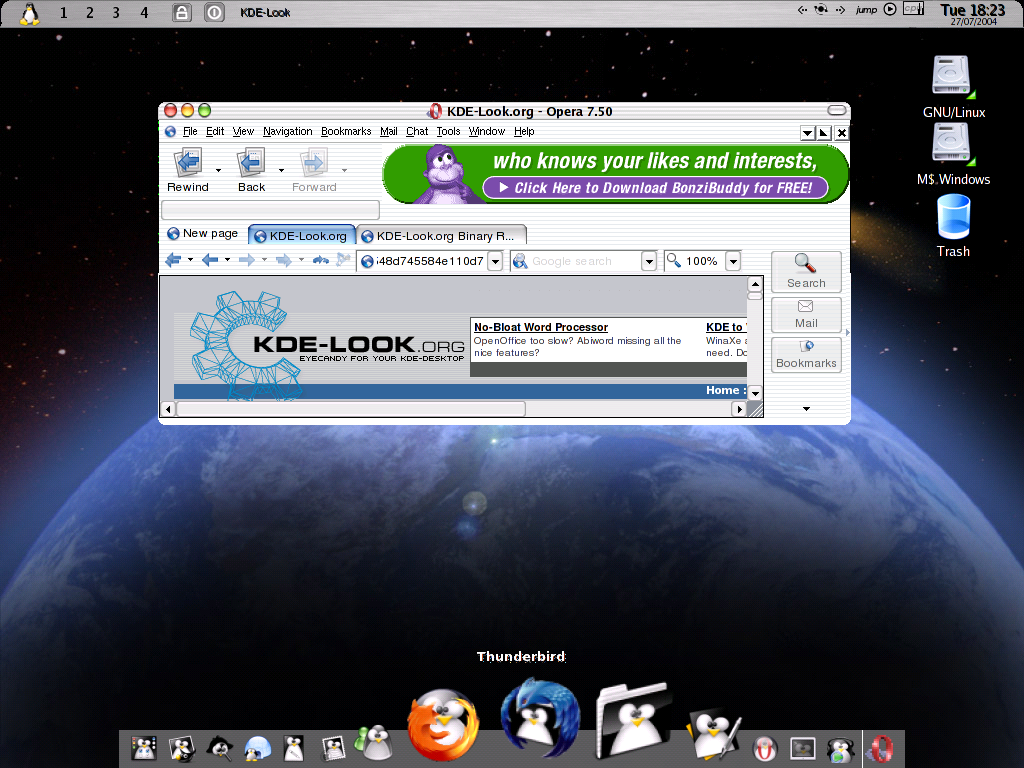Click the vertical scrollbar down arrow
The height and width of the screenshot is (768, 1024).
pyautogui.click(x=755, y=392)
